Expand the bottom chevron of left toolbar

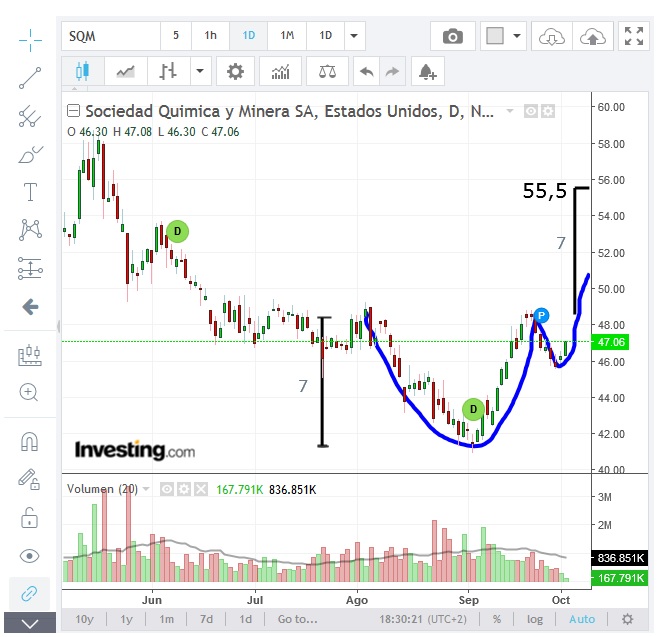click(x=30, y=623)
